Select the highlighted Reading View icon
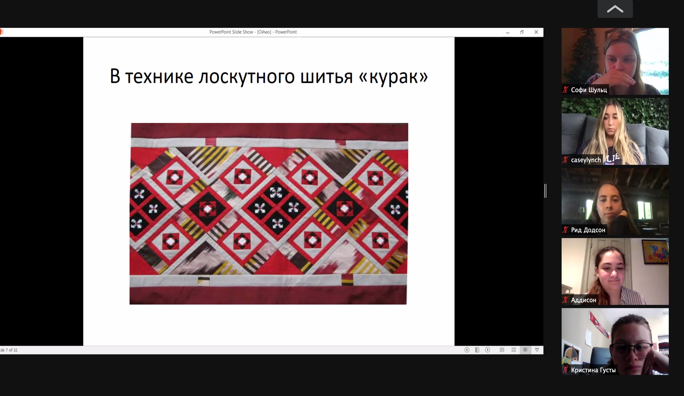This screenshot has height=396, width=684. (525, 350)
